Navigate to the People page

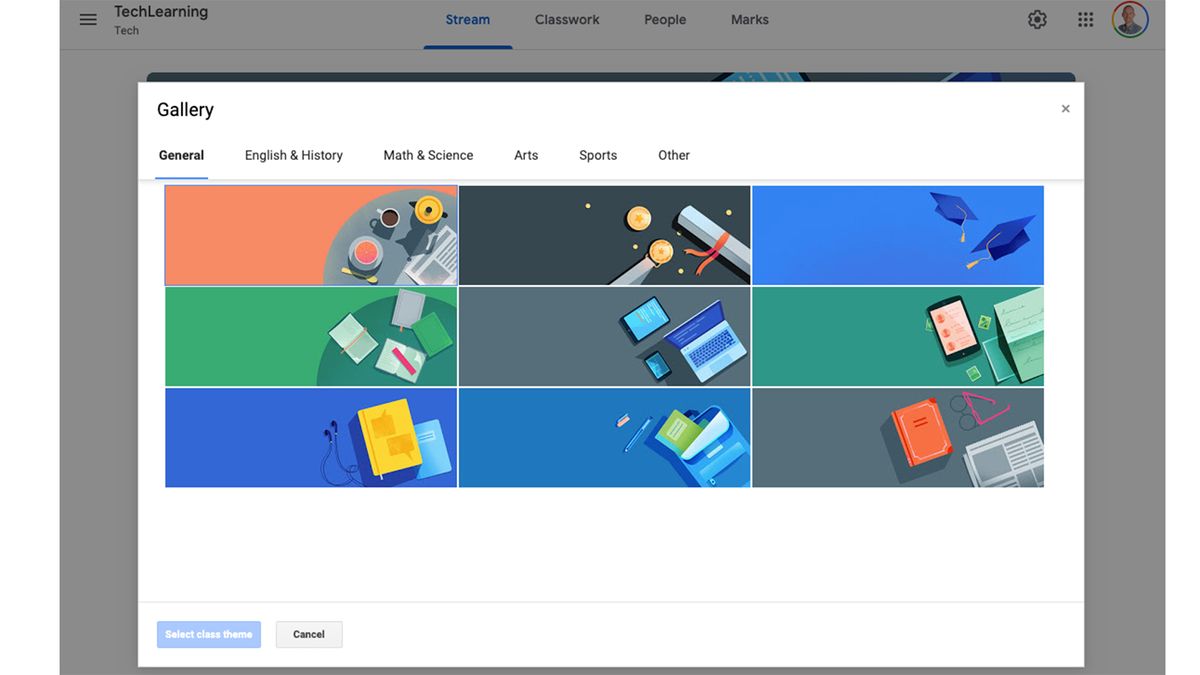[x=664, y=19]
